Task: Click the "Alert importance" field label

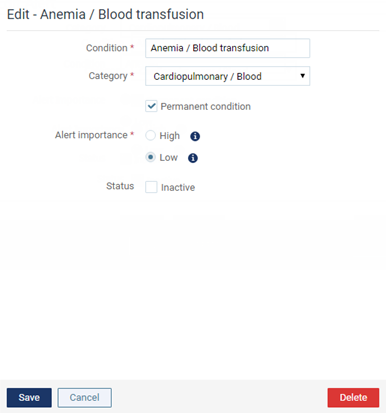Action: (91, 135)
